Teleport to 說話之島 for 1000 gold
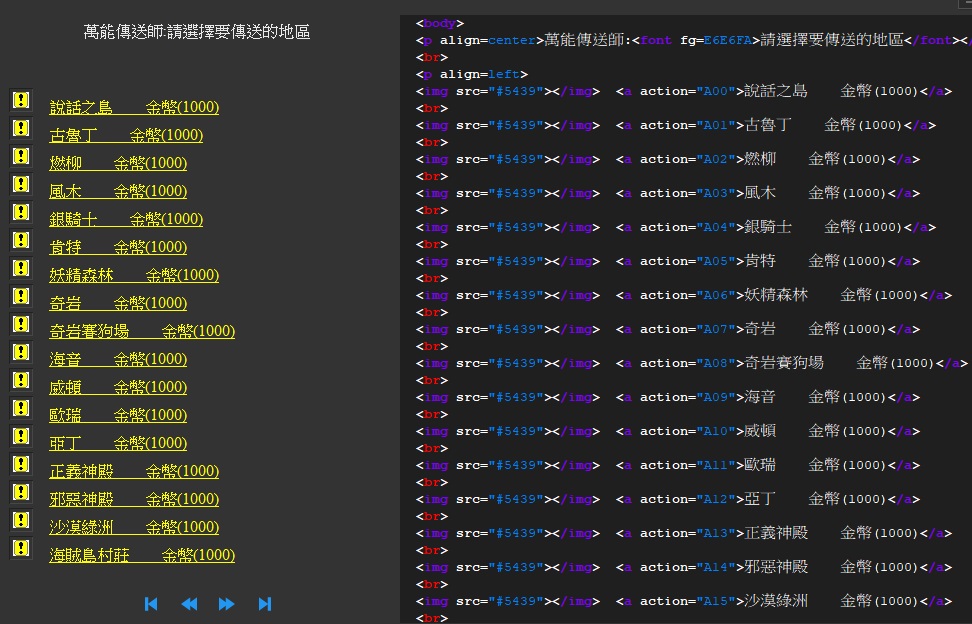The image size is (972, 624). pyautogui.click(x=134, y=107)
